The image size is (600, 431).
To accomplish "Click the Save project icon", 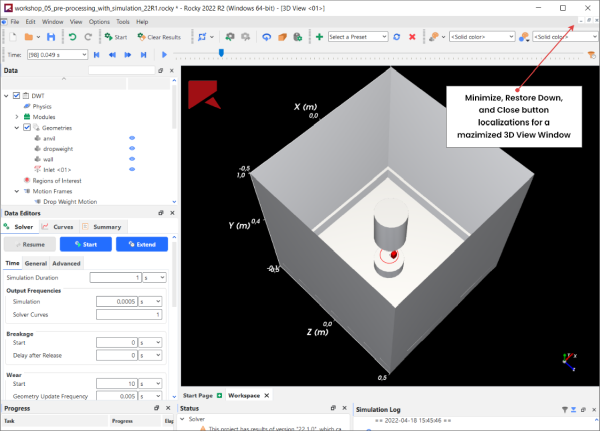I will 51,37.
